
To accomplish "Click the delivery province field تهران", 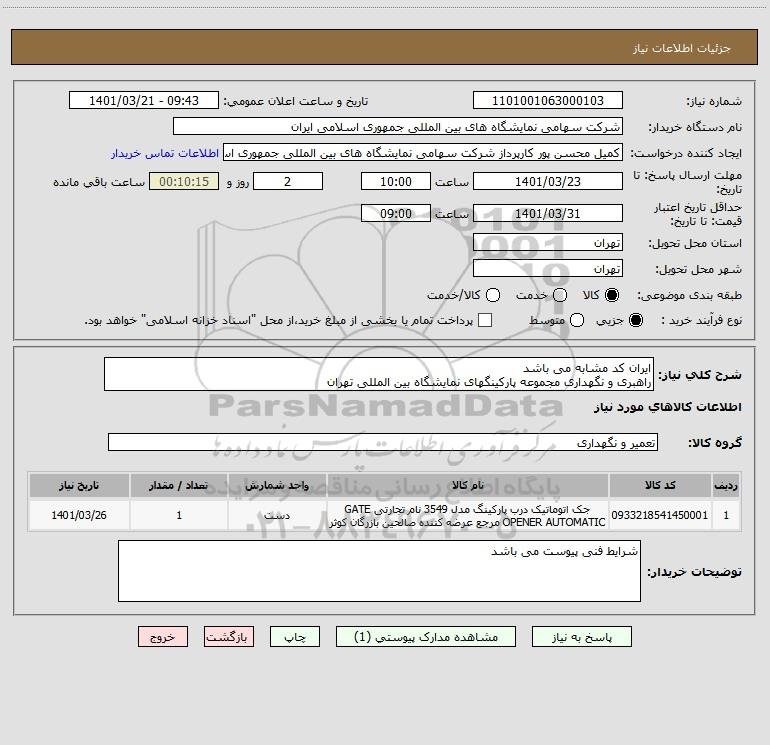I will coord(548,243).
